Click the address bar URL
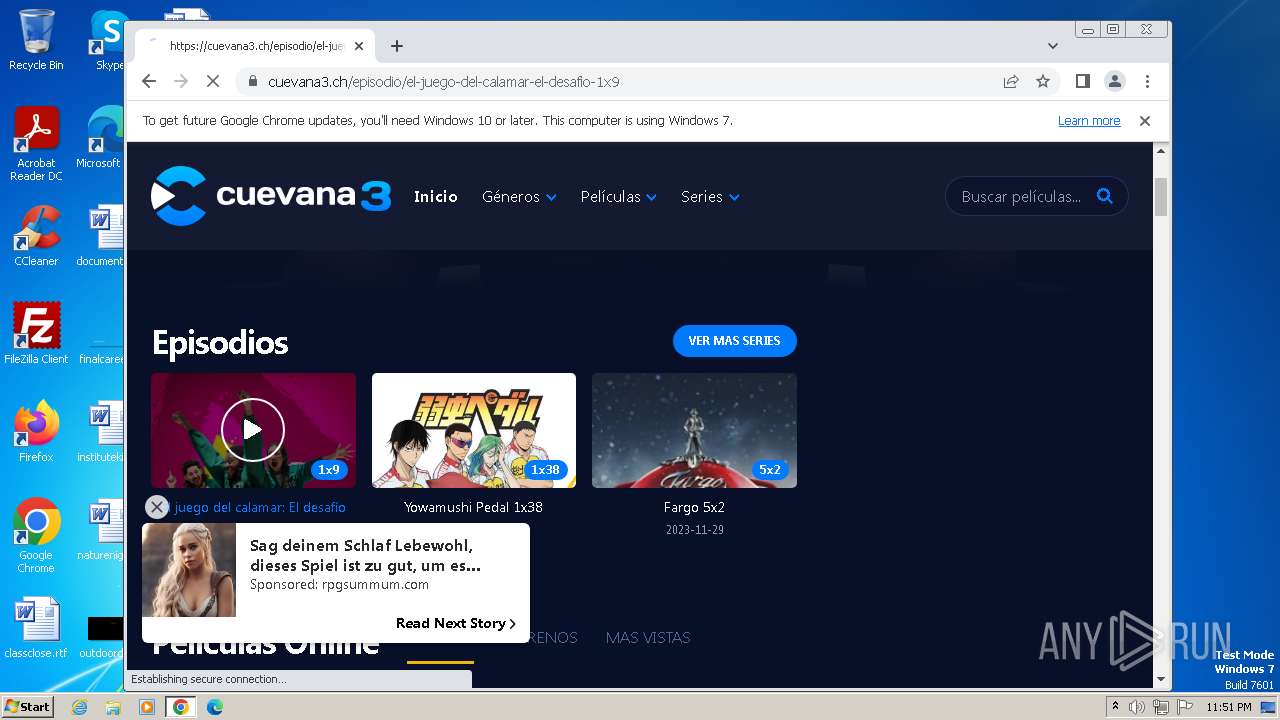 point(444,82)
